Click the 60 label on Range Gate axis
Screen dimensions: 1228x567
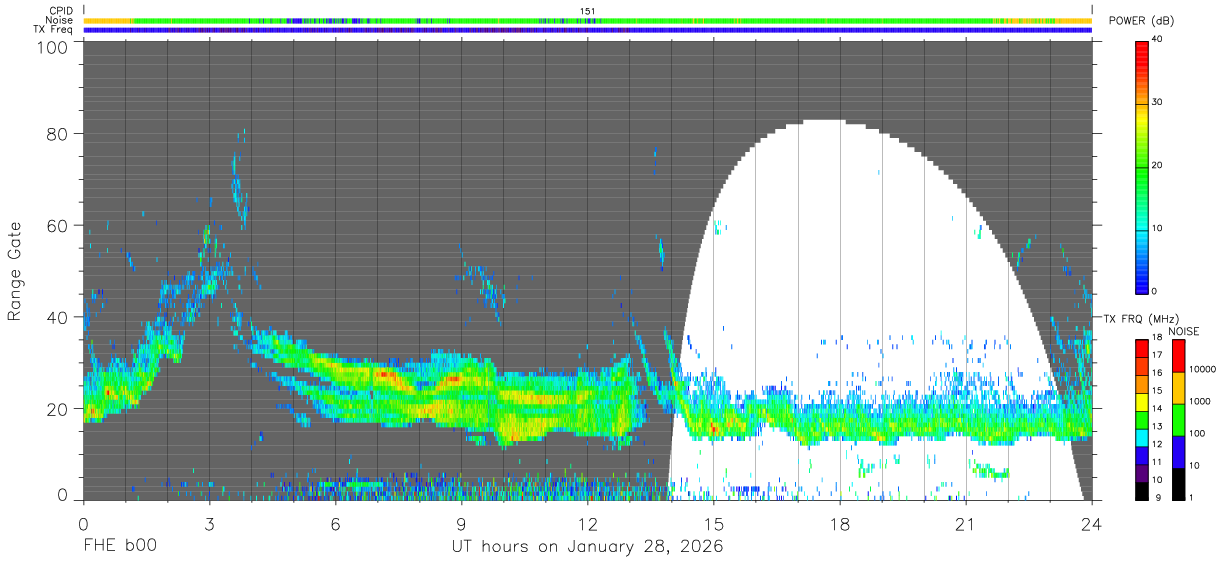(58, 226)
